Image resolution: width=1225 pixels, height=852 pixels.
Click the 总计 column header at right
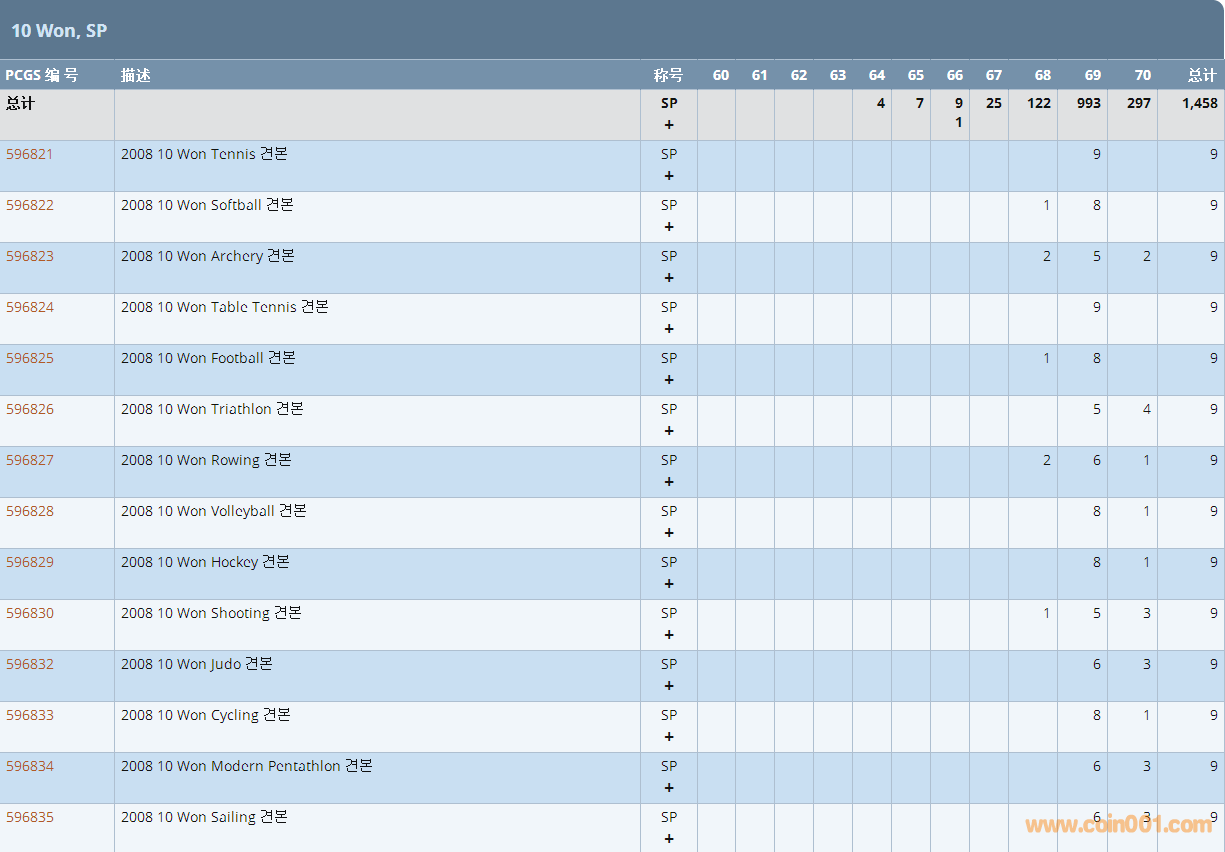1202,75
